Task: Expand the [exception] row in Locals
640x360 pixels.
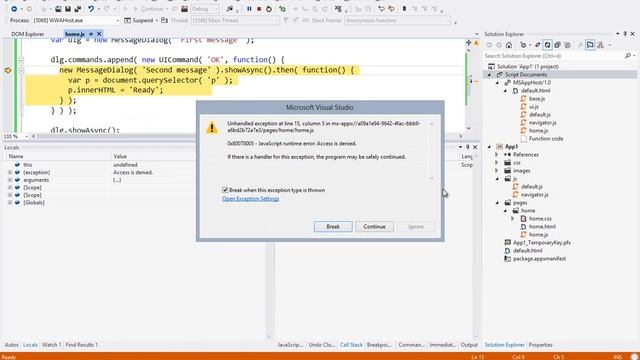Action: (9, 172)
